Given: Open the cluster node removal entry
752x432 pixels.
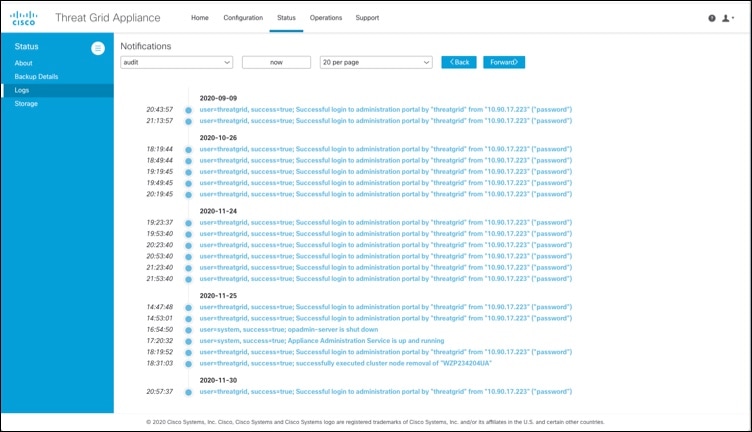Looking at the screenshot, I should click(345, 363).
